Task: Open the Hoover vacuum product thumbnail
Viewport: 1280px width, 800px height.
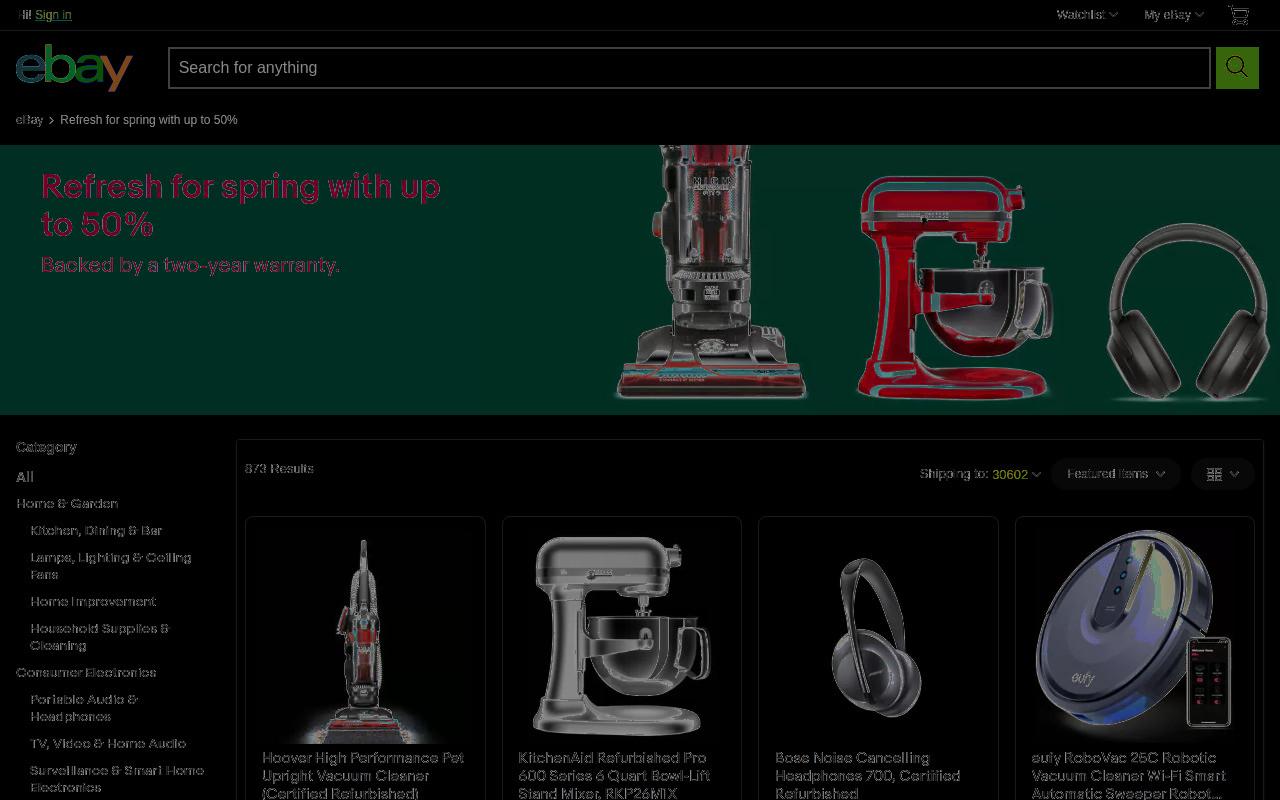Action: click(x=365, y=637)
